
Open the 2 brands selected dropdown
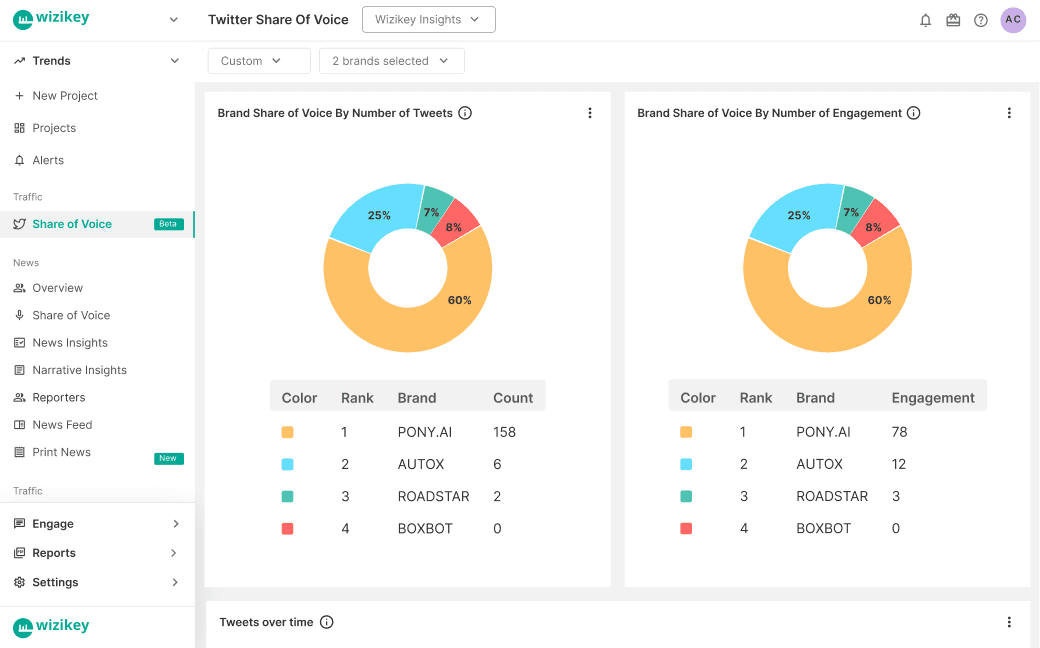(391, 61)
